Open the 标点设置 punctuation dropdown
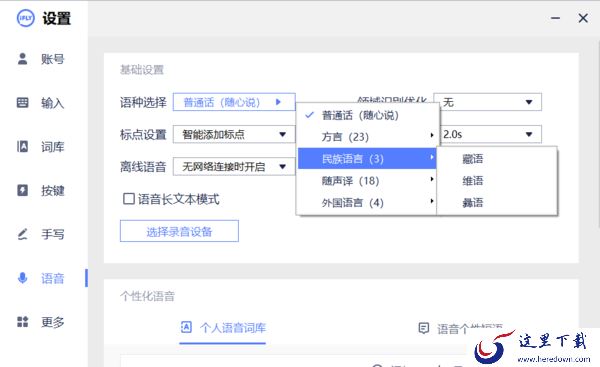Image resolution: width=600 pixels, height=367 pixels. pyautogui.click(x=234, y=134)
